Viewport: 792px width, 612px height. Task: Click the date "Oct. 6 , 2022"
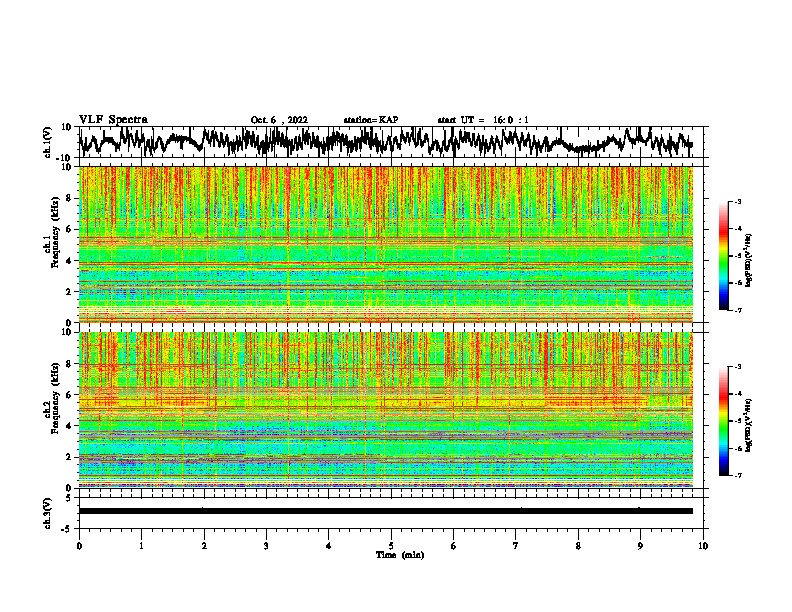click(x=279, y=120)
